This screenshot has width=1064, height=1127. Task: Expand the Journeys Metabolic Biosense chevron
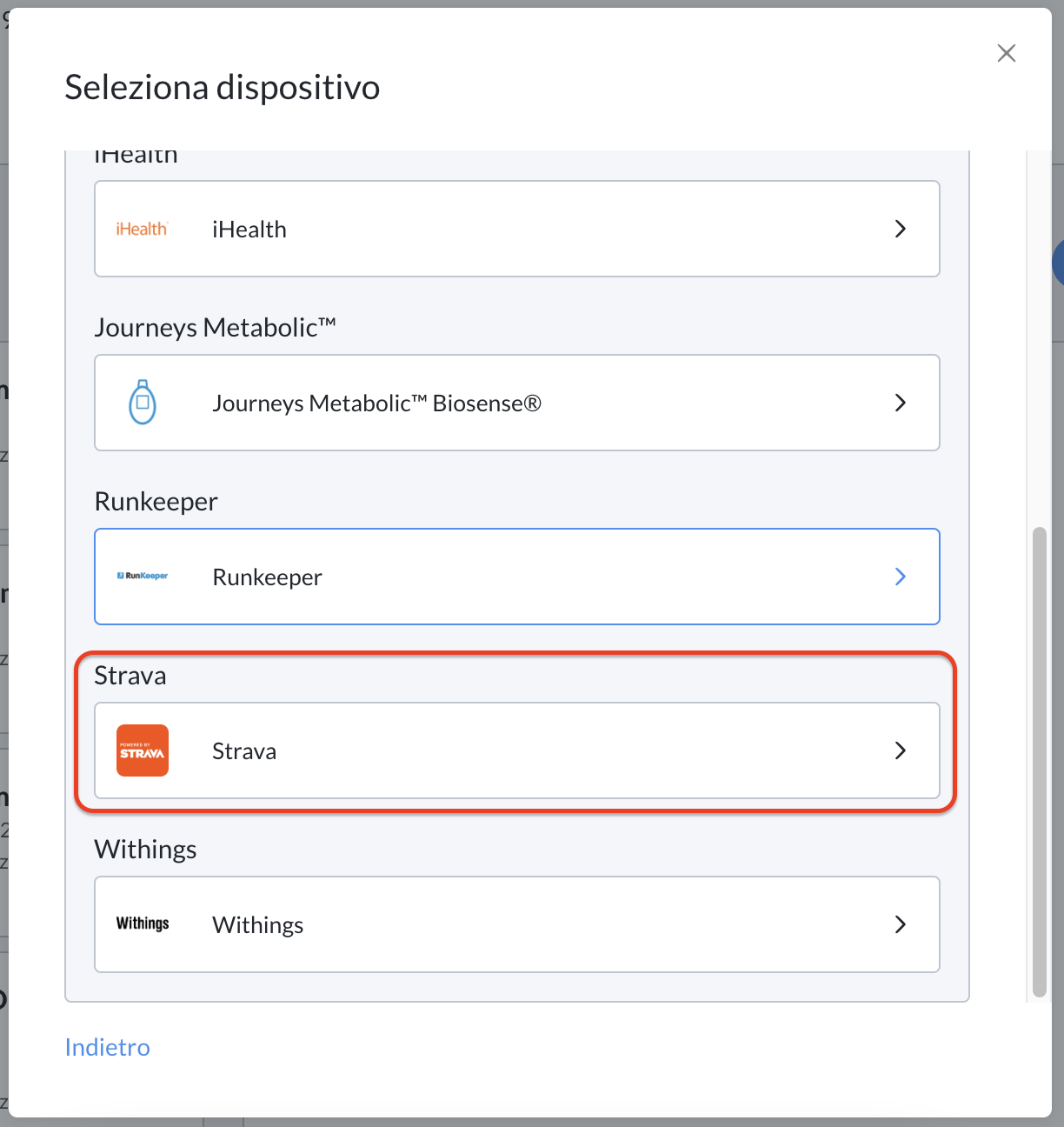tap(901, 403)
